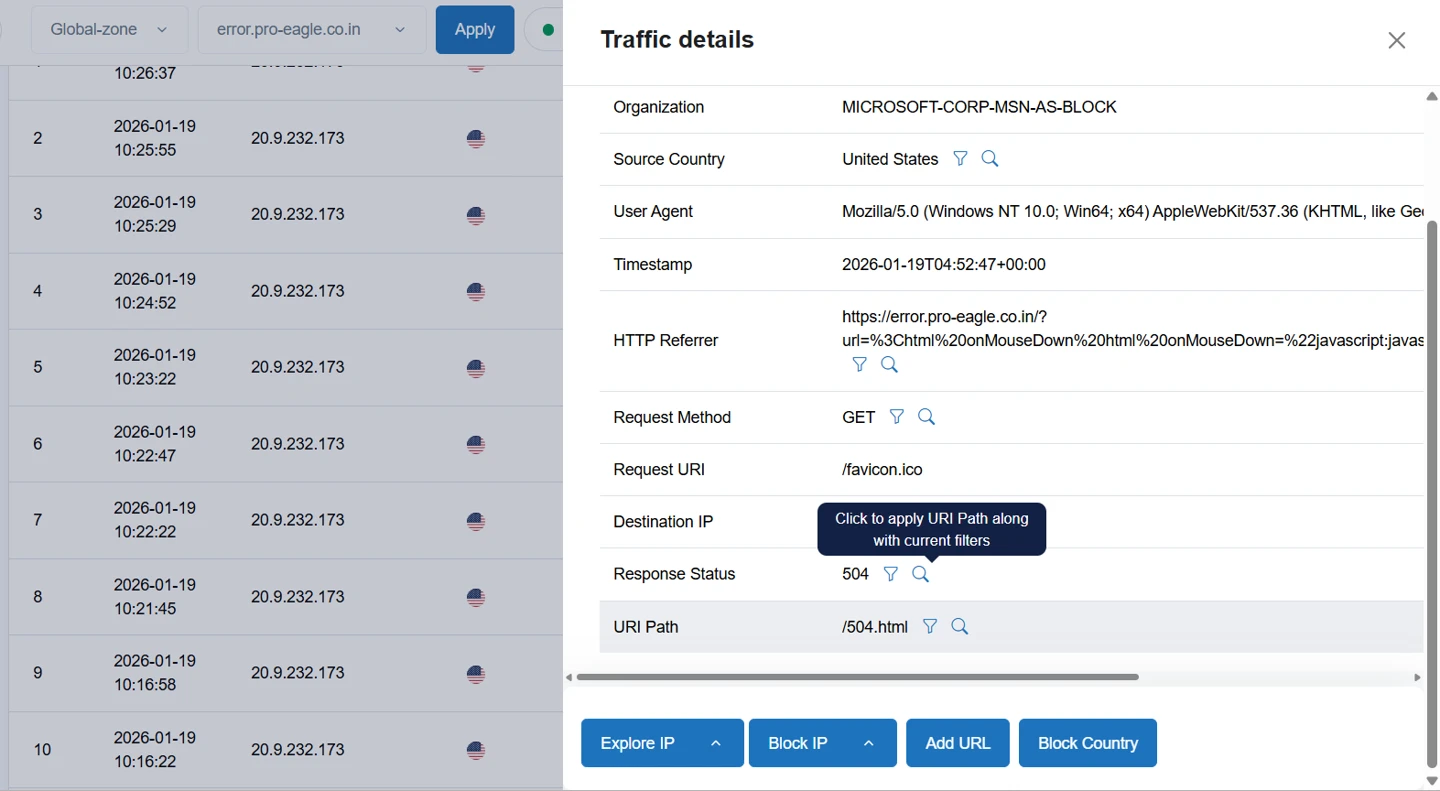1440x791 pixels.
Task: Apply filter on URI Path /504.html
Action: click(930, 627)
